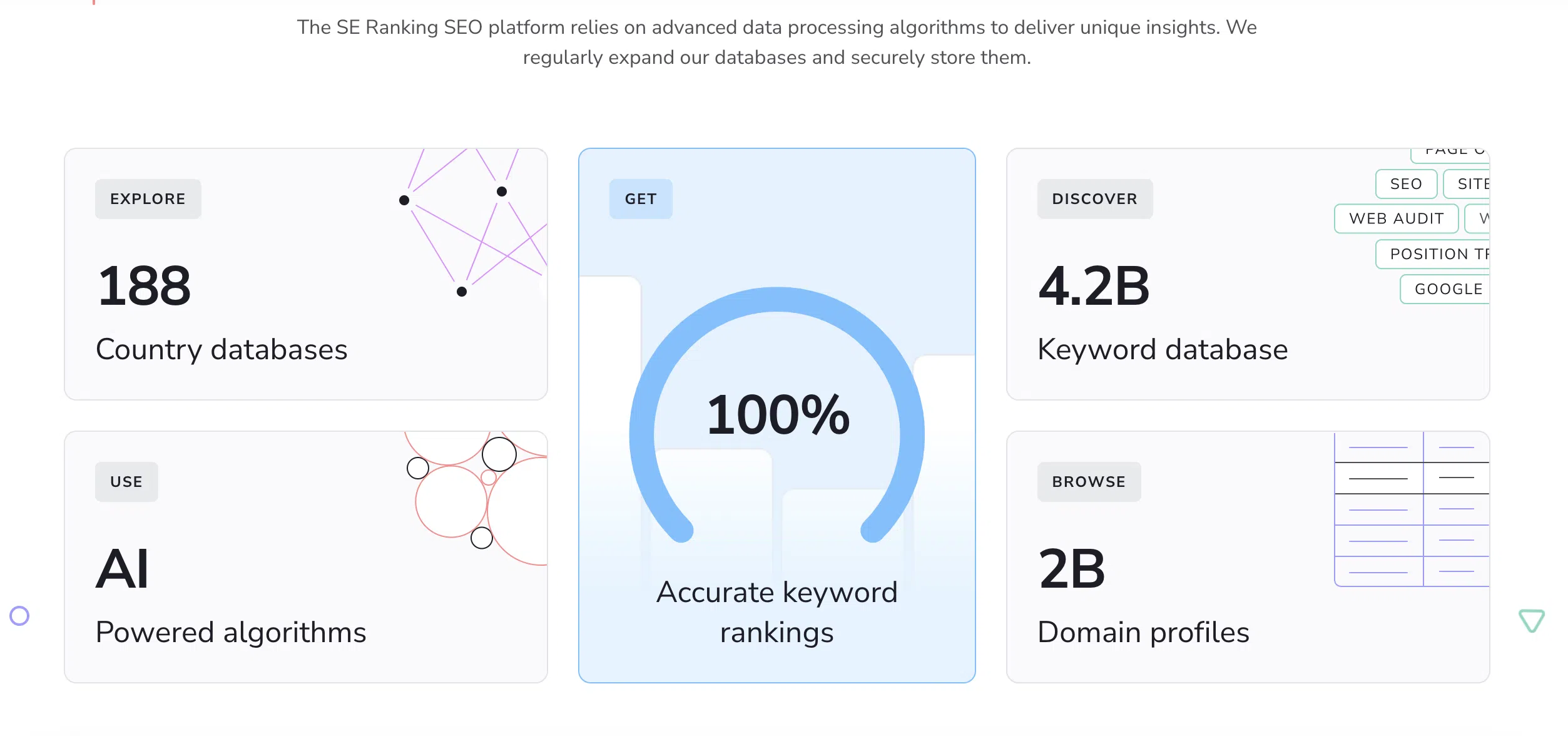Image resolution: width=1568 pixels, height=736 pixels.
Task: Click the EXPLORE label badge
Action: click(148, 199)
